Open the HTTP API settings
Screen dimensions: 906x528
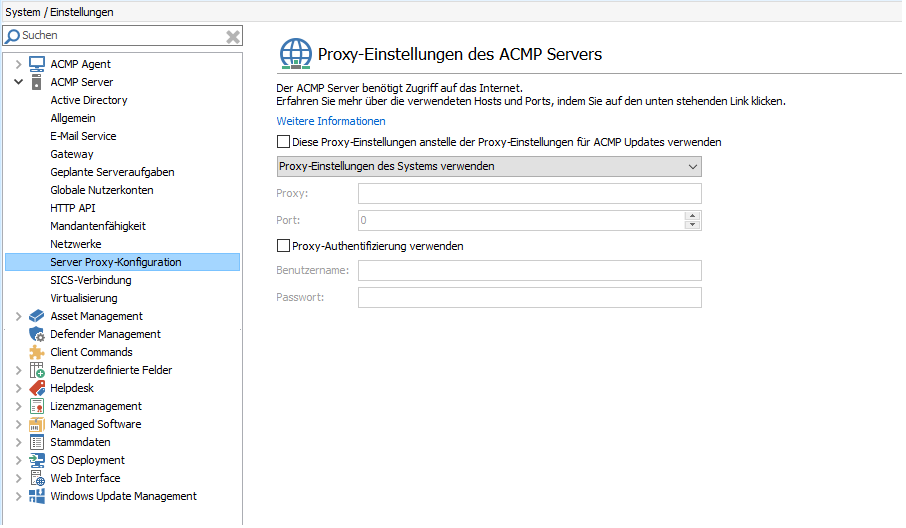[x=73, y=208]
